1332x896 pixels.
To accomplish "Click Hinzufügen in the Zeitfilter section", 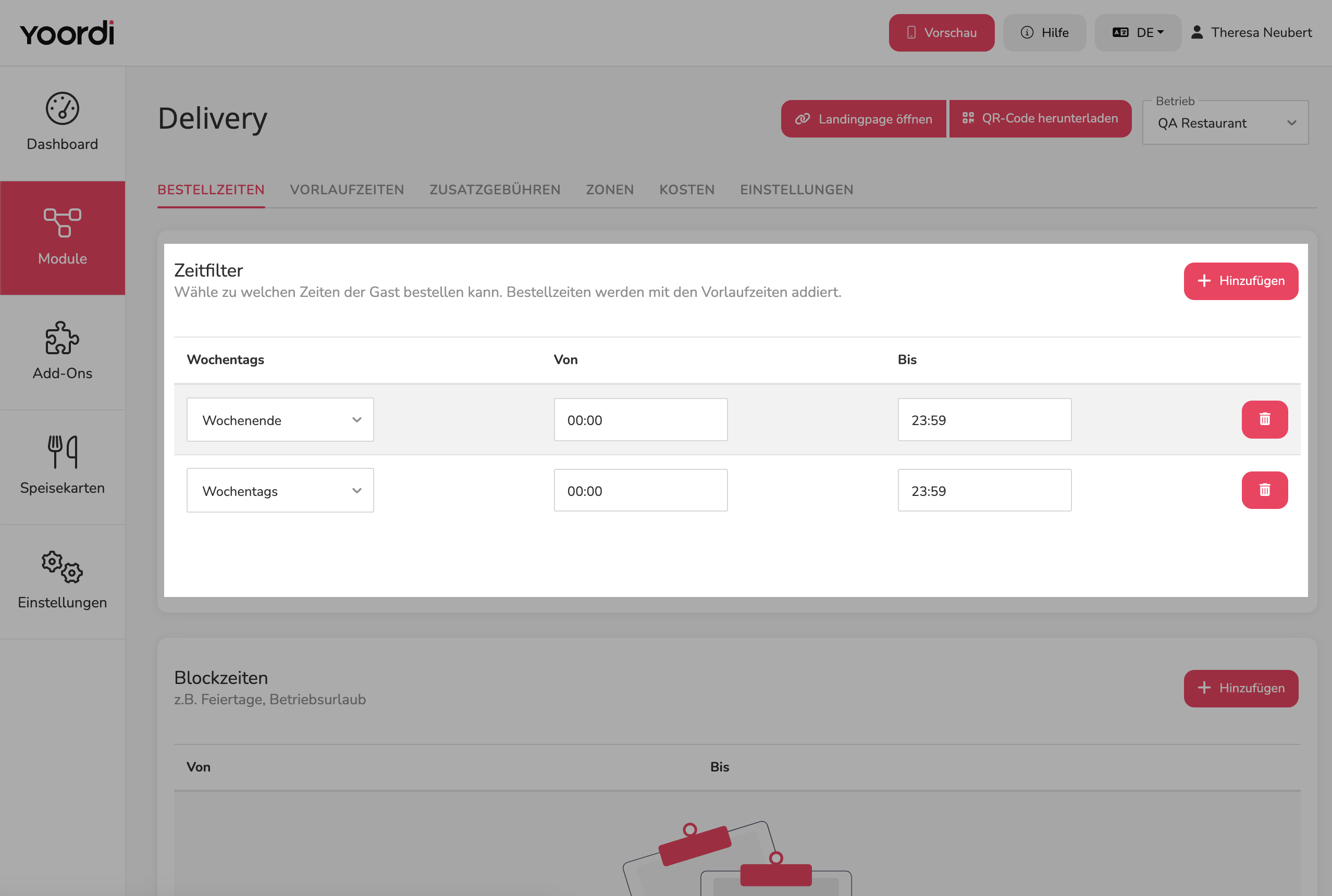I will coord(1240,281).
